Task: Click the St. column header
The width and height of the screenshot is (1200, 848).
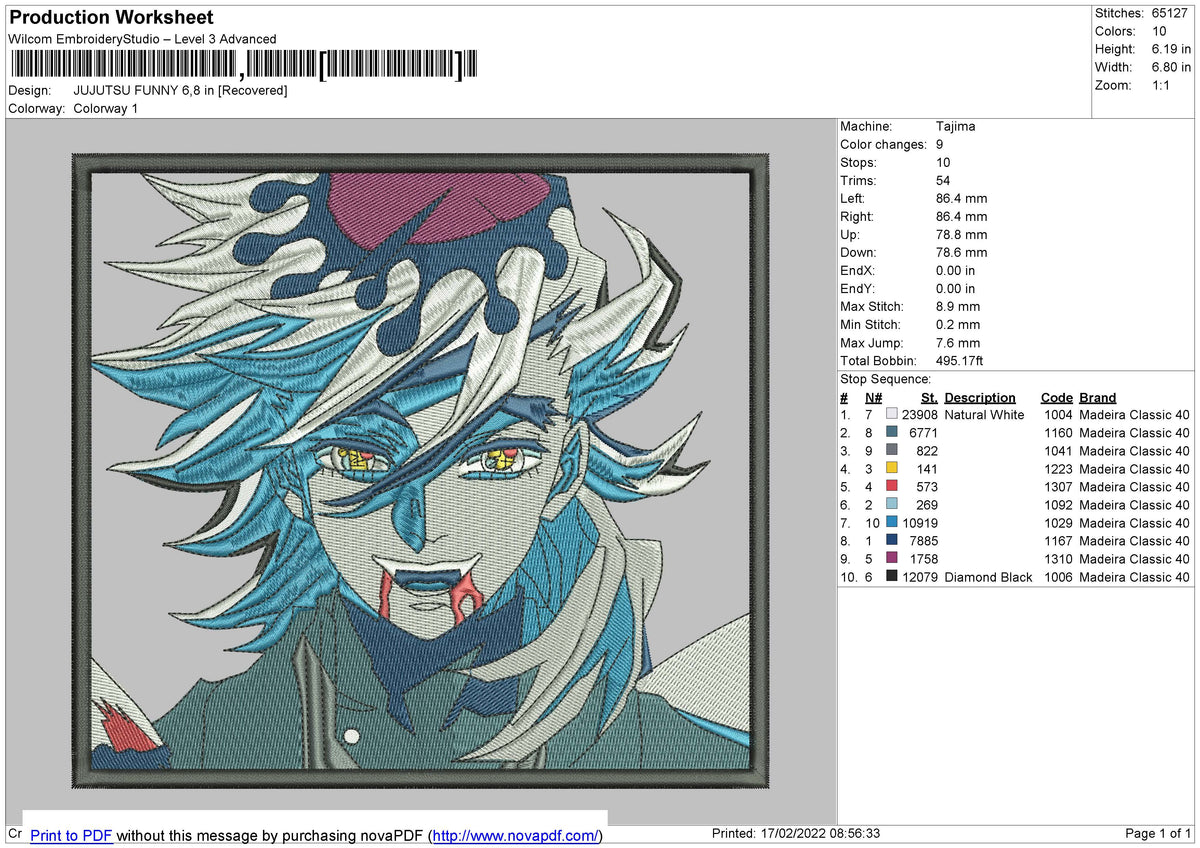Action: [x=929, y=398]
